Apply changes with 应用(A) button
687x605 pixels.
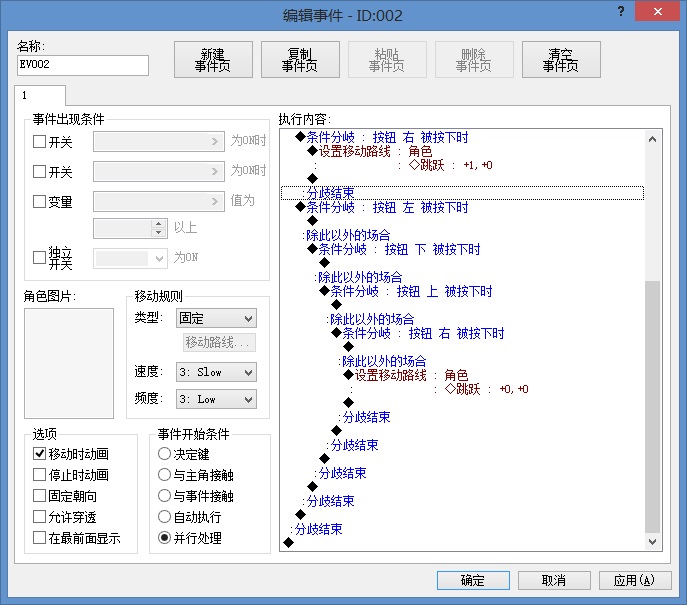click(x=635, y=580)
